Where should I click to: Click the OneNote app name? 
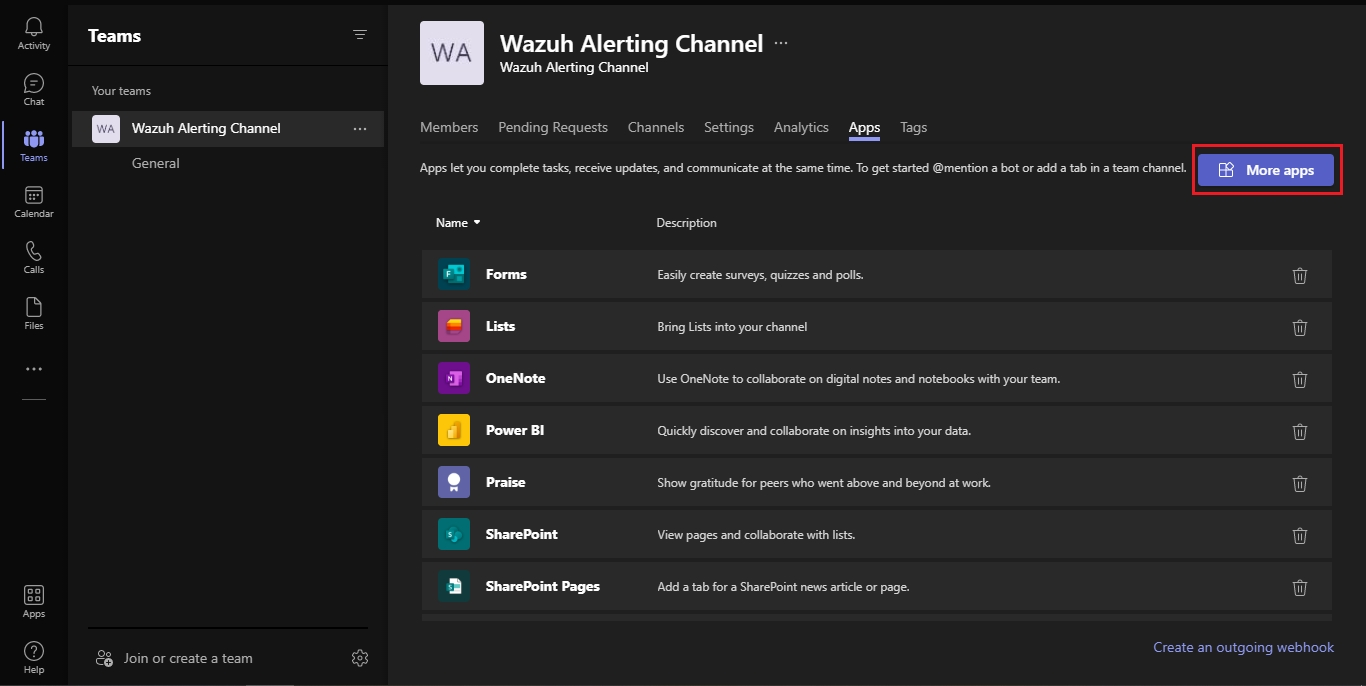515,378
